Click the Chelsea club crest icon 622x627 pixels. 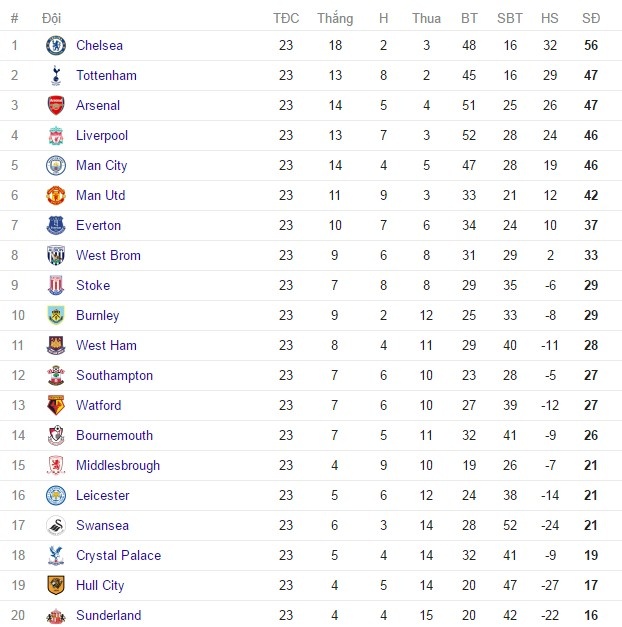(x=55, y=45)
